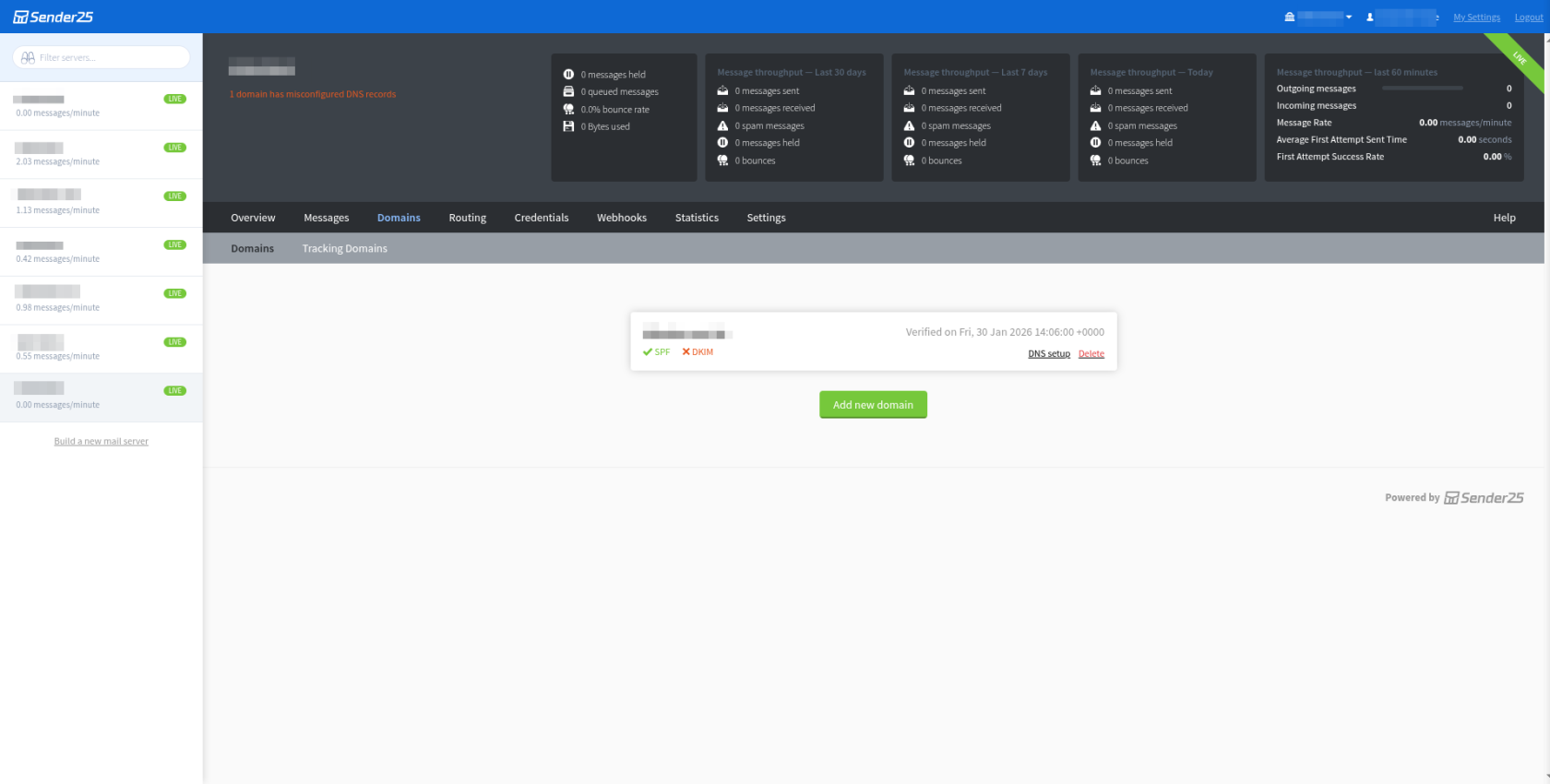Screen dimensions: 1550x784
Task: Click the user profile icon in header
Action: 1370,17
